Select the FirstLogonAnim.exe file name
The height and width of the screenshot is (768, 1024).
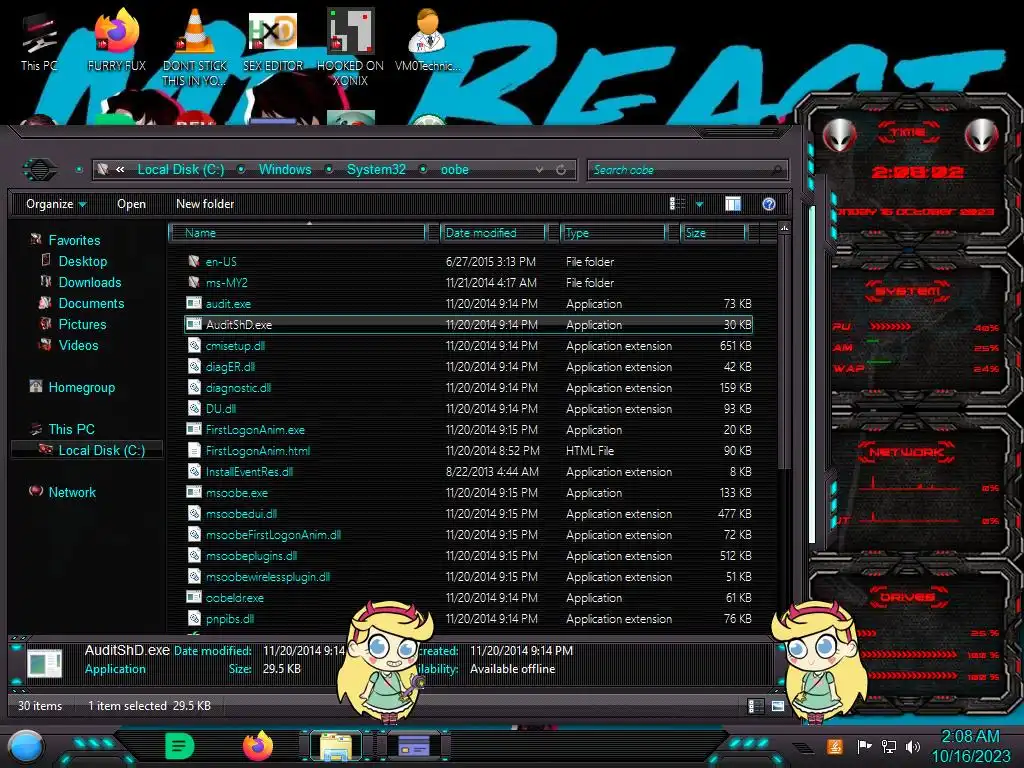pyautogui.click(x=255, y=430)
